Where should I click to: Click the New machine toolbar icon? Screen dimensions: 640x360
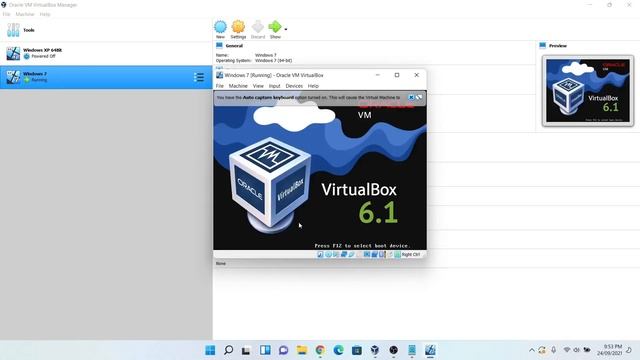coord(220,27)
